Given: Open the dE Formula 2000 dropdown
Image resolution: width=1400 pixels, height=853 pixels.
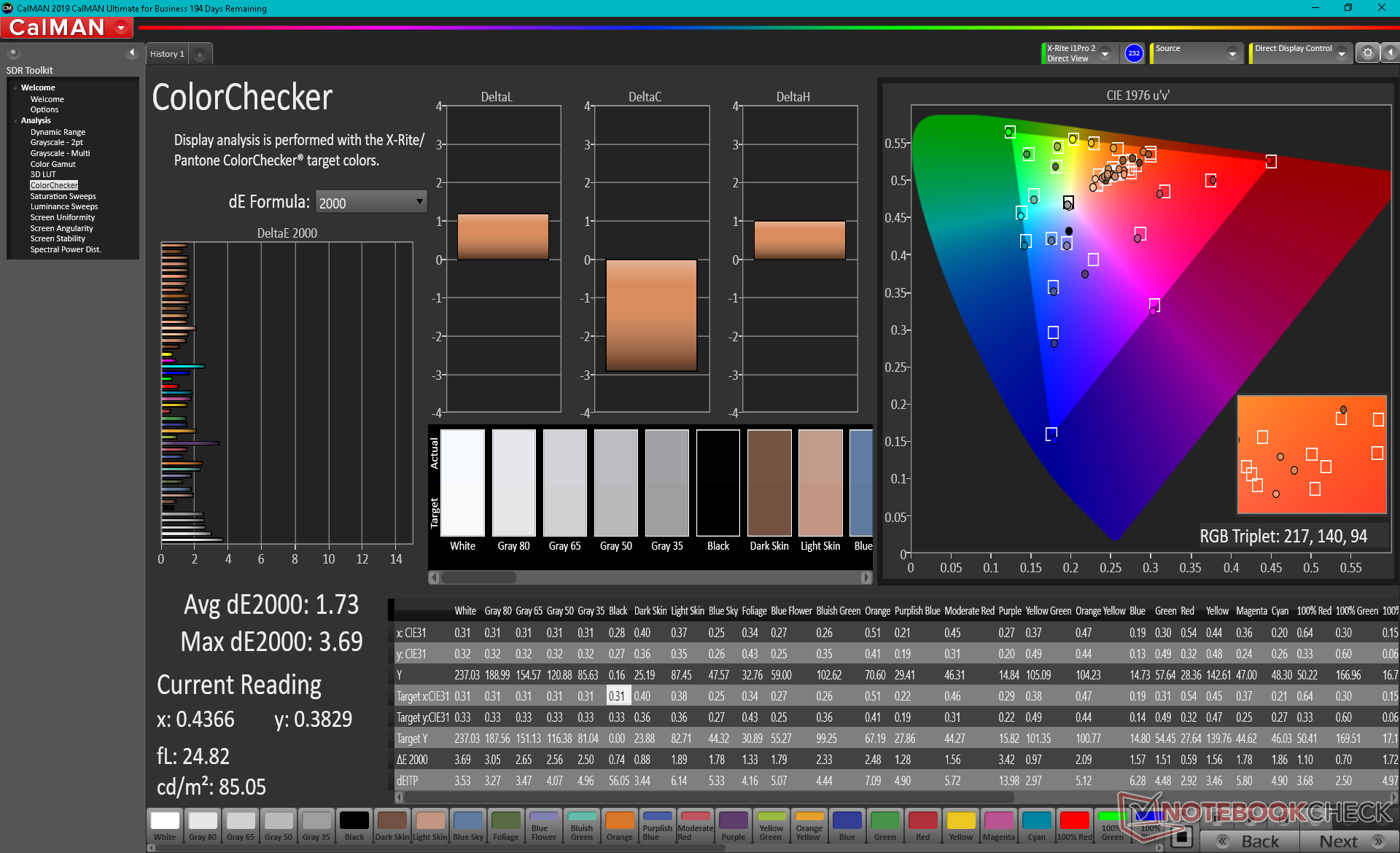Looking at the screenshot, I should [370, 203].
